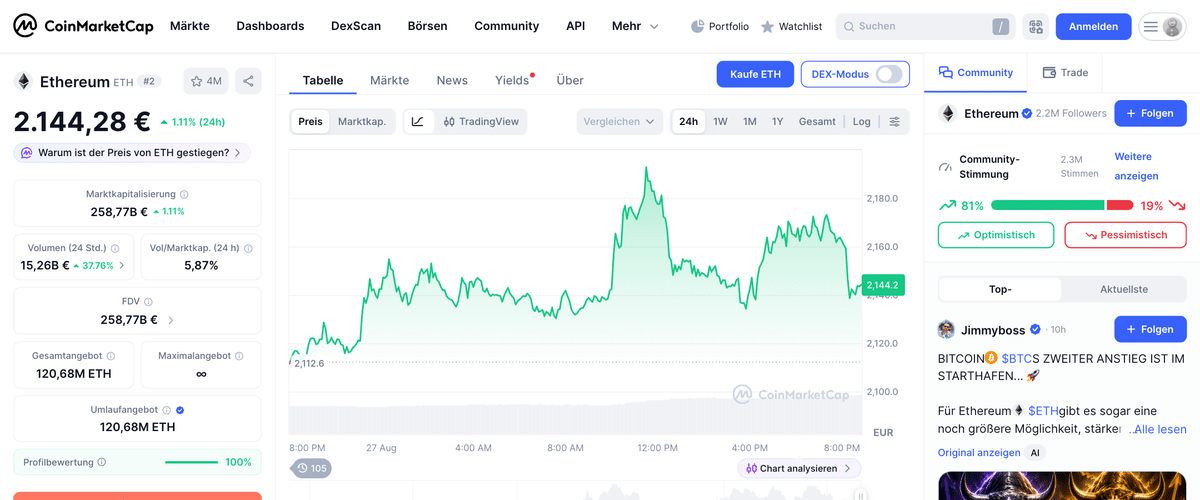Click the info icon next to Vol/Marktkap. (24 h)
This screenshot has width=1200, height=500.
pyautogui.click(x=250, y=248)
